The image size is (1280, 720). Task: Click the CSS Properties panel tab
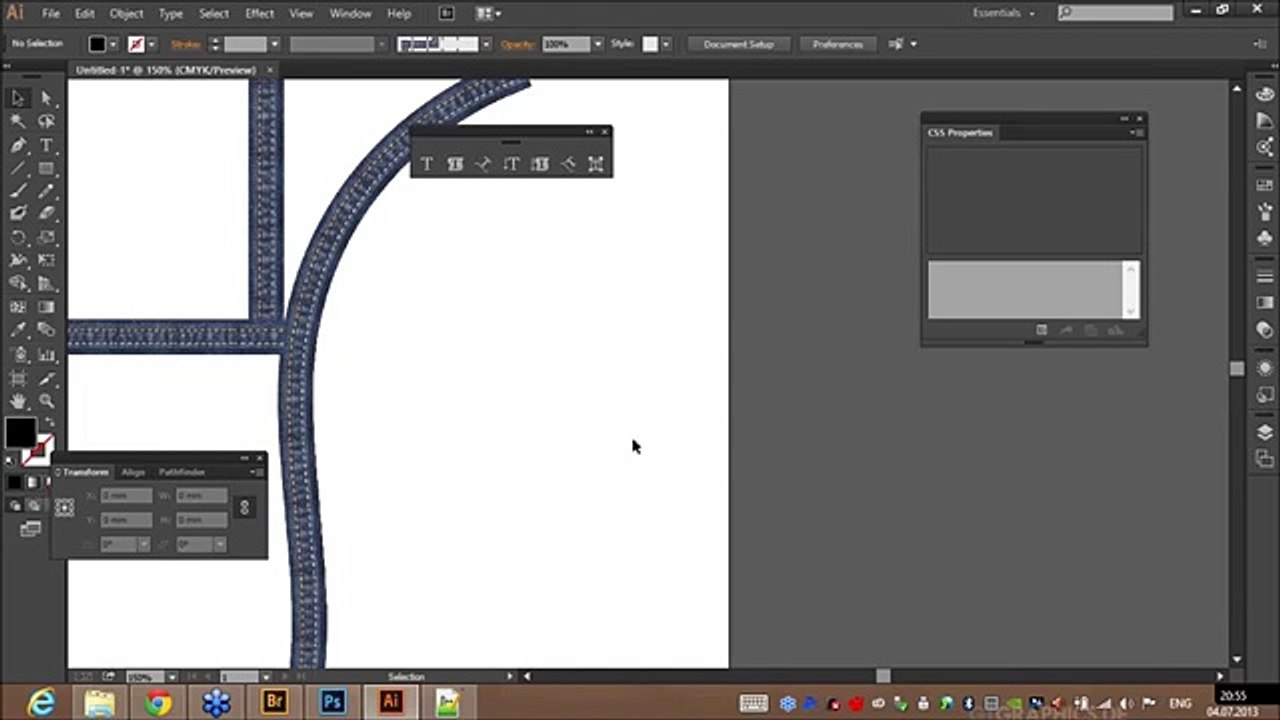[x=960, y=133]
